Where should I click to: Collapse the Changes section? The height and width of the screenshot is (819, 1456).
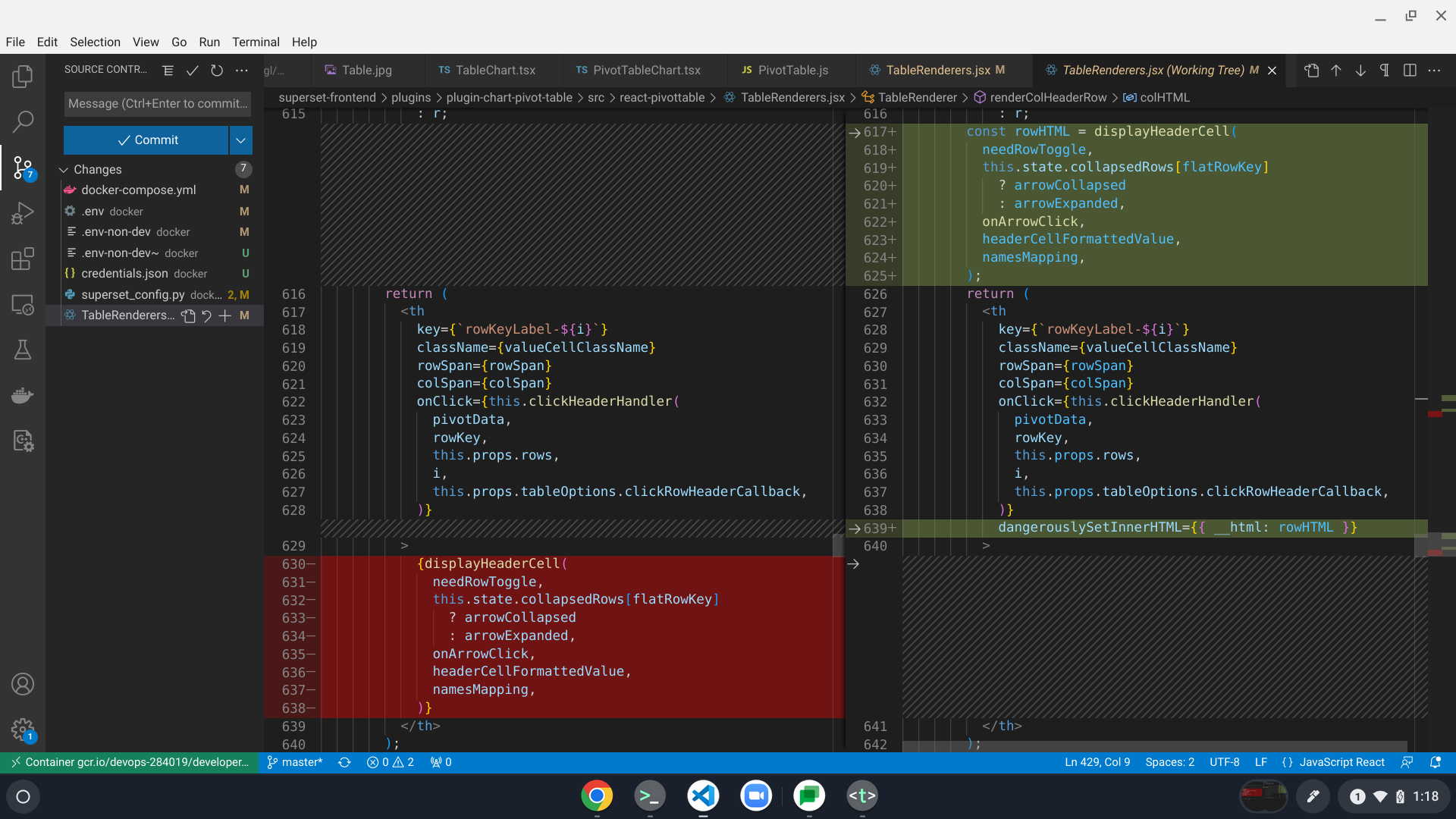[64, 169]
